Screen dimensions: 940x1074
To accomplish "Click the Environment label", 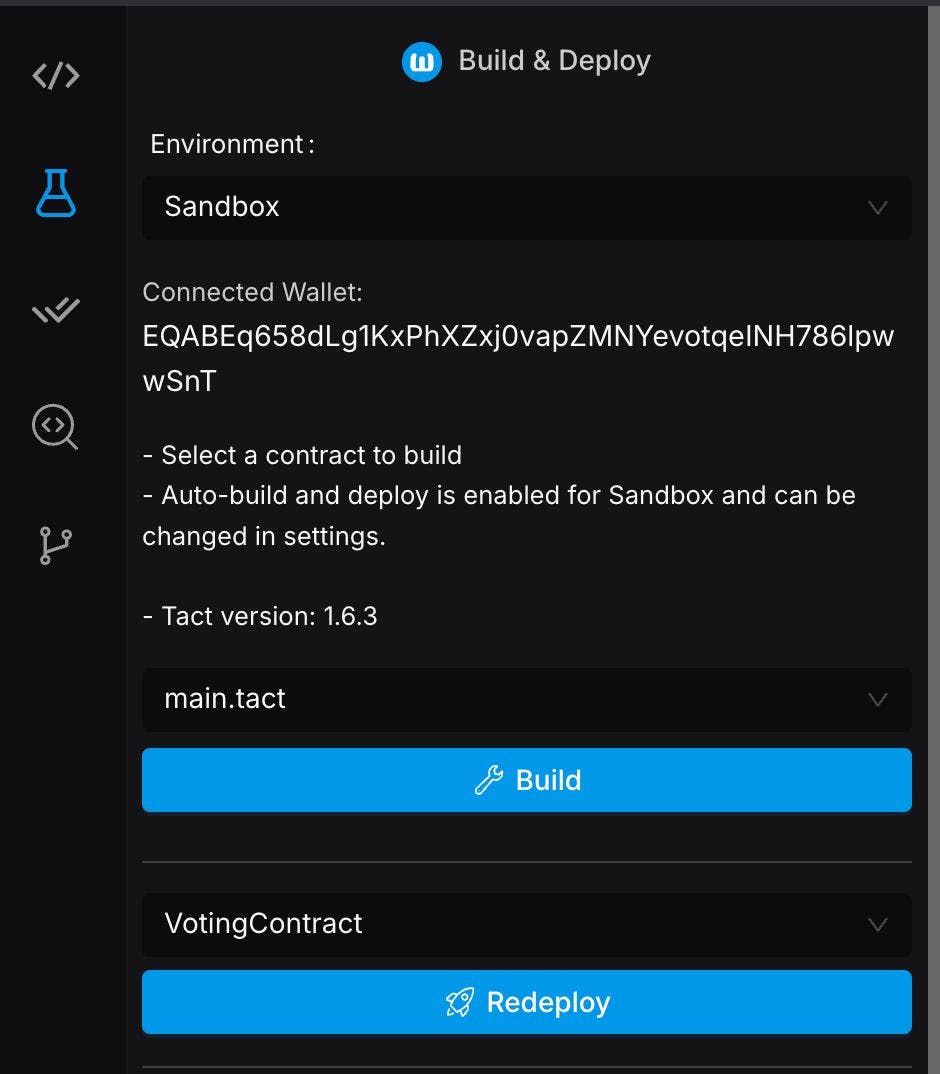I will [232, 144].
